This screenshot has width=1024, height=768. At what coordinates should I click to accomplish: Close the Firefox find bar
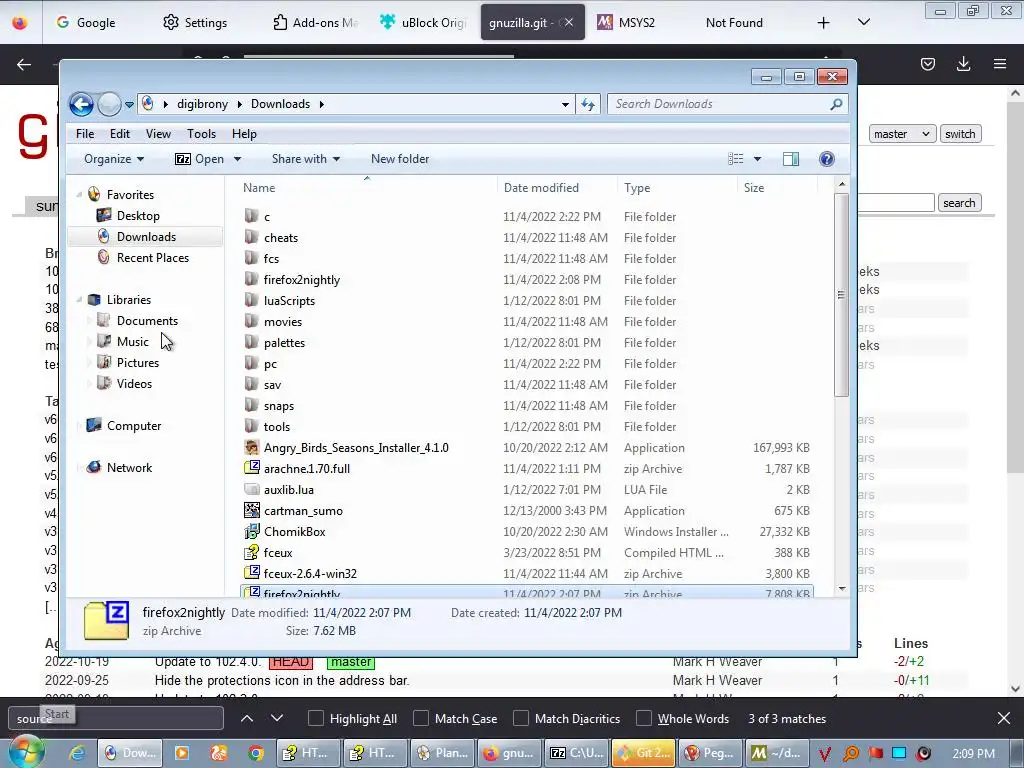pos(1004,718)
